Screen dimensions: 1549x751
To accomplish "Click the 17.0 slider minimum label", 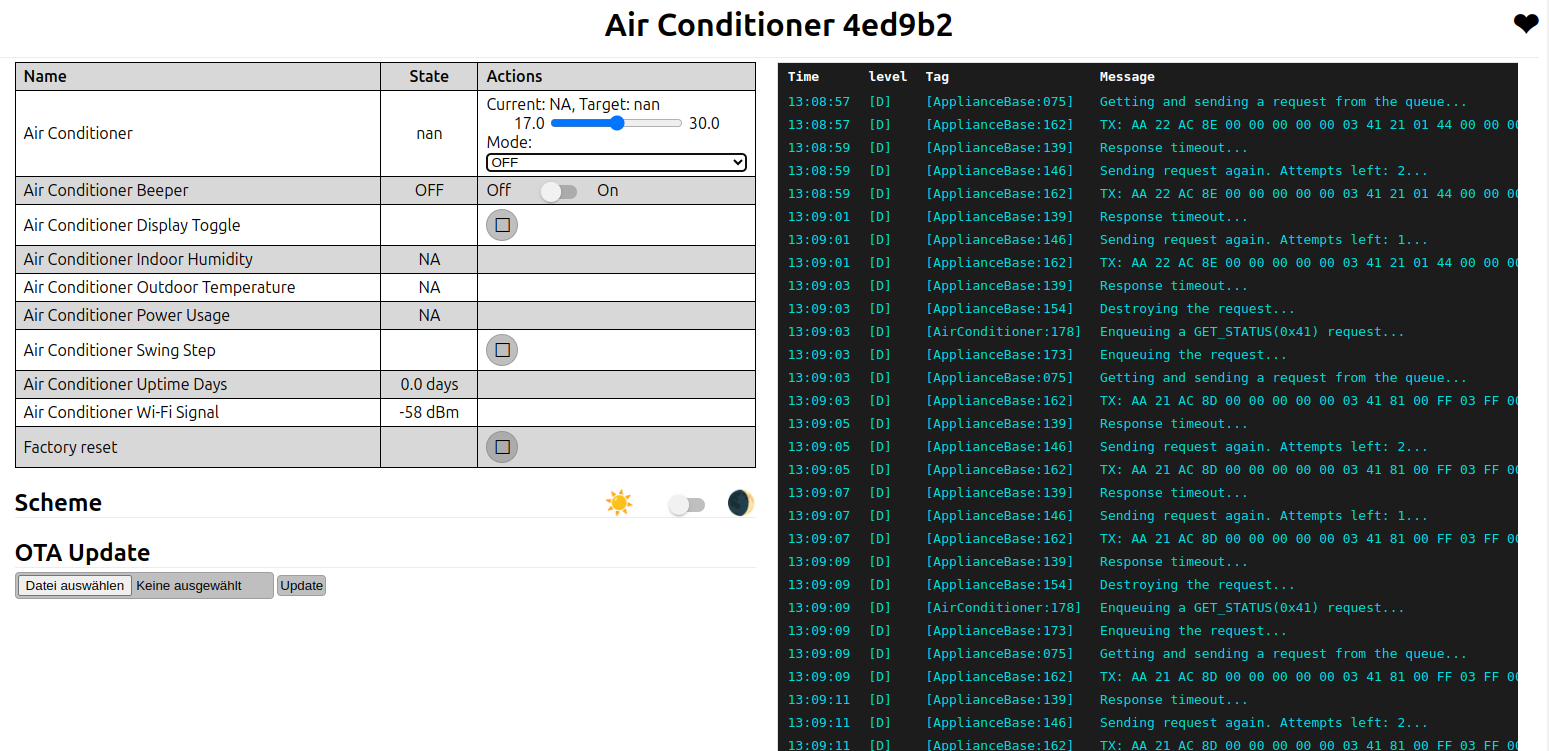I will pos(529,124).
